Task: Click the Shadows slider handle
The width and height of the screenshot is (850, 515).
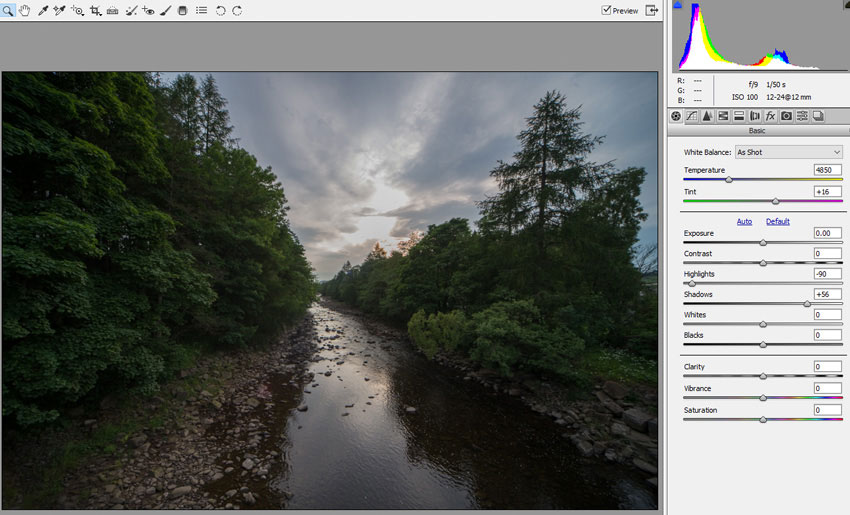Action: (807, 303)
